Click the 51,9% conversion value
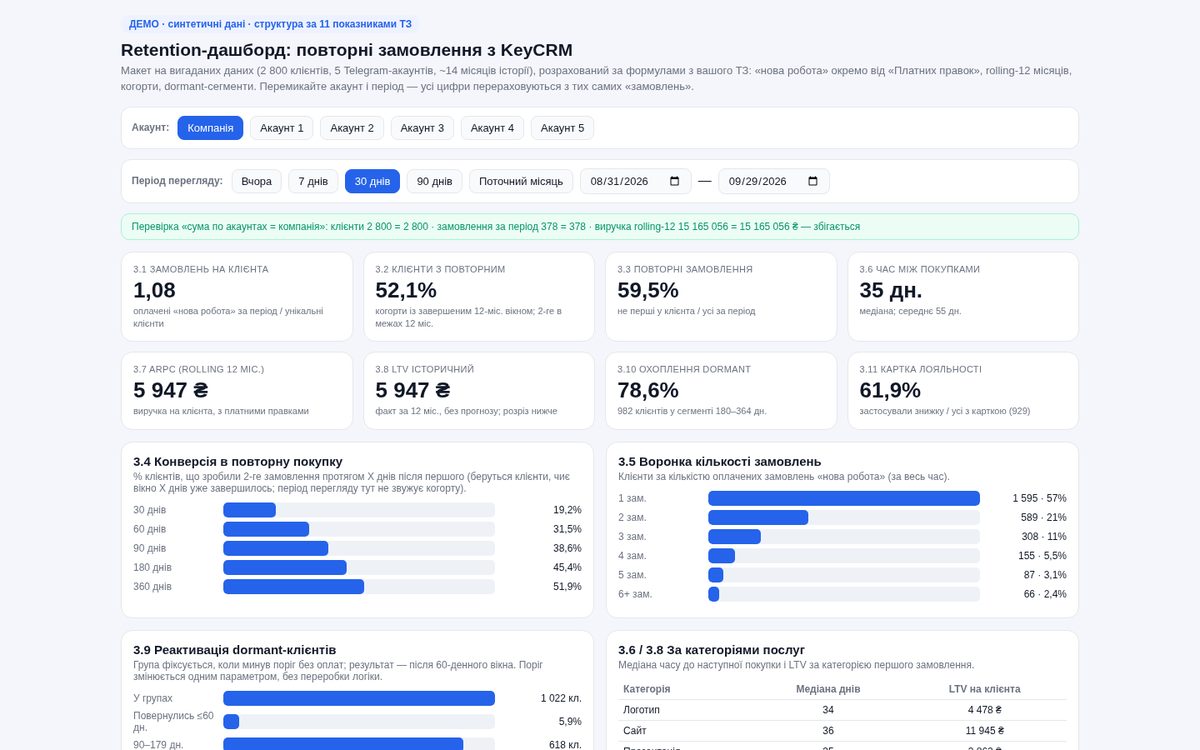Screen dimensions: 1200x750 point(567,586)
